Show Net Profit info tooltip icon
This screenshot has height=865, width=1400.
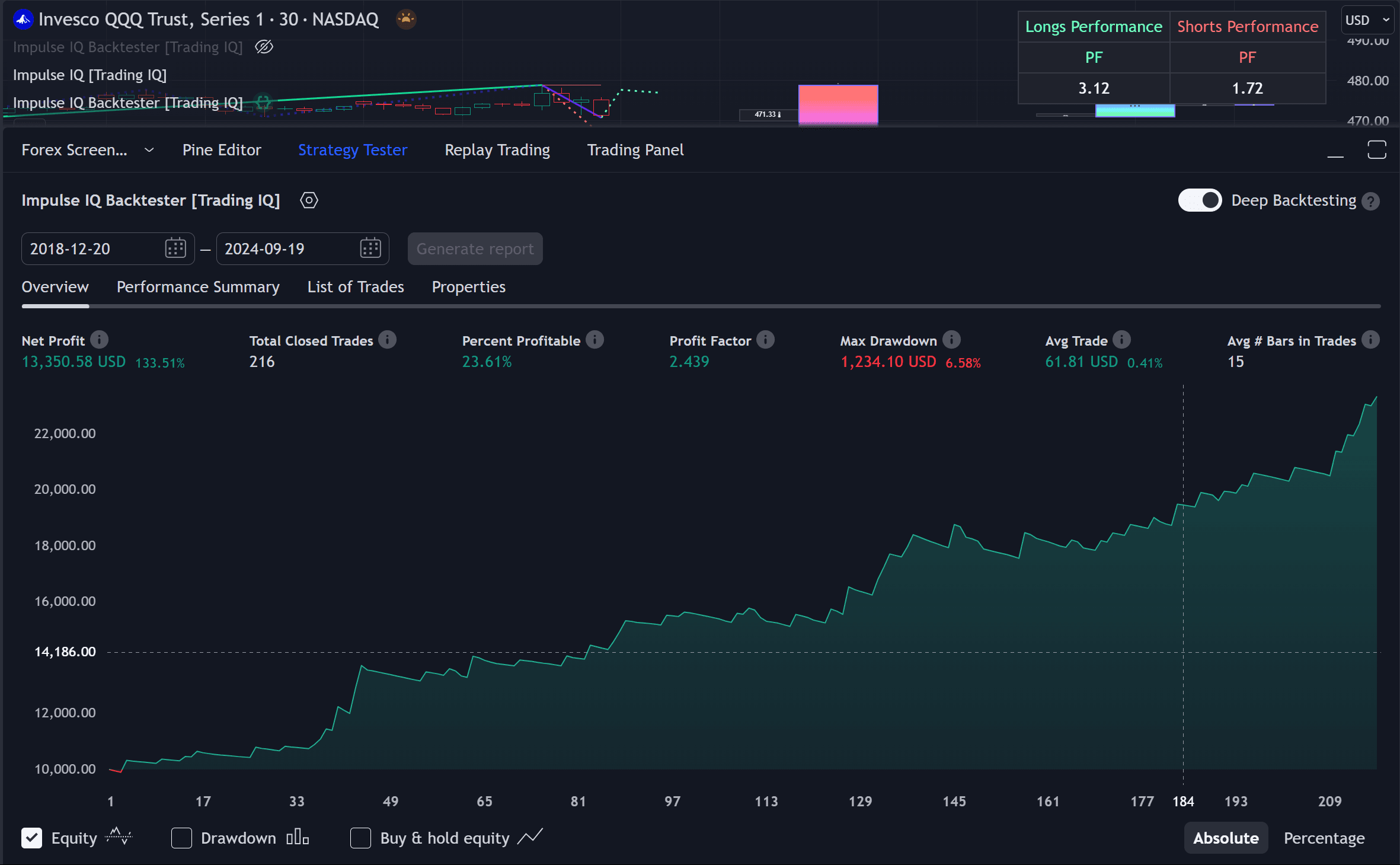(99, 340)
